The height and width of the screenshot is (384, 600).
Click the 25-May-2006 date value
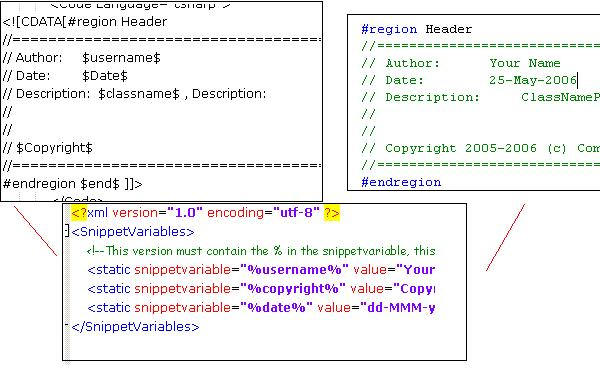(x=533, y=80)
